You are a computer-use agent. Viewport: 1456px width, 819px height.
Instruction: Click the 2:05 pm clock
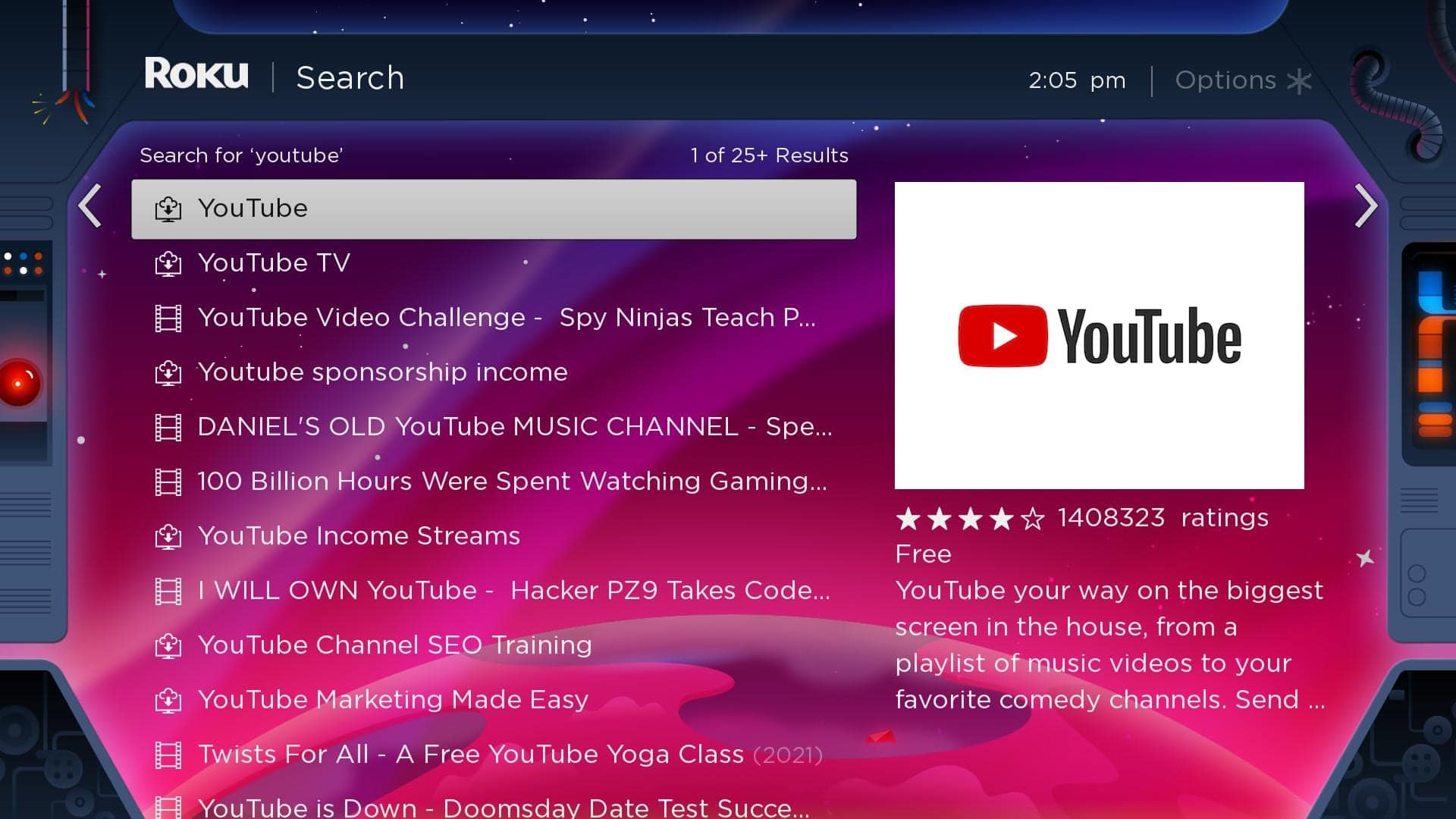click(1077, 80)
